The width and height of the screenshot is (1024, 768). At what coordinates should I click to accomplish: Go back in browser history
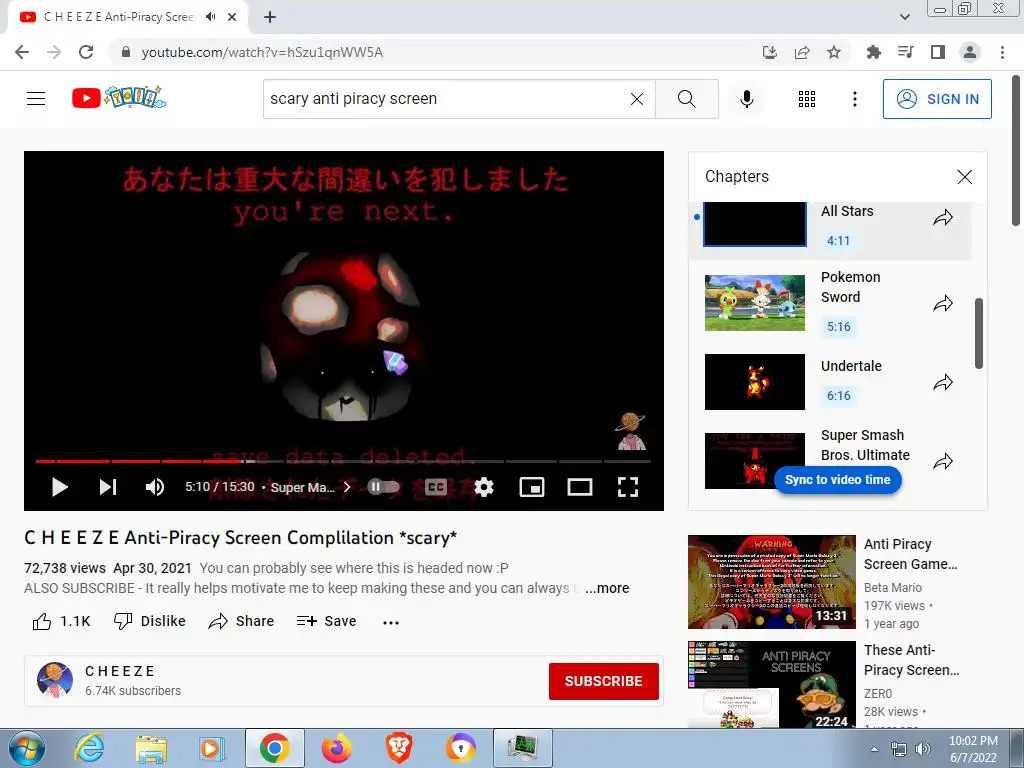(x=22, y=52)
